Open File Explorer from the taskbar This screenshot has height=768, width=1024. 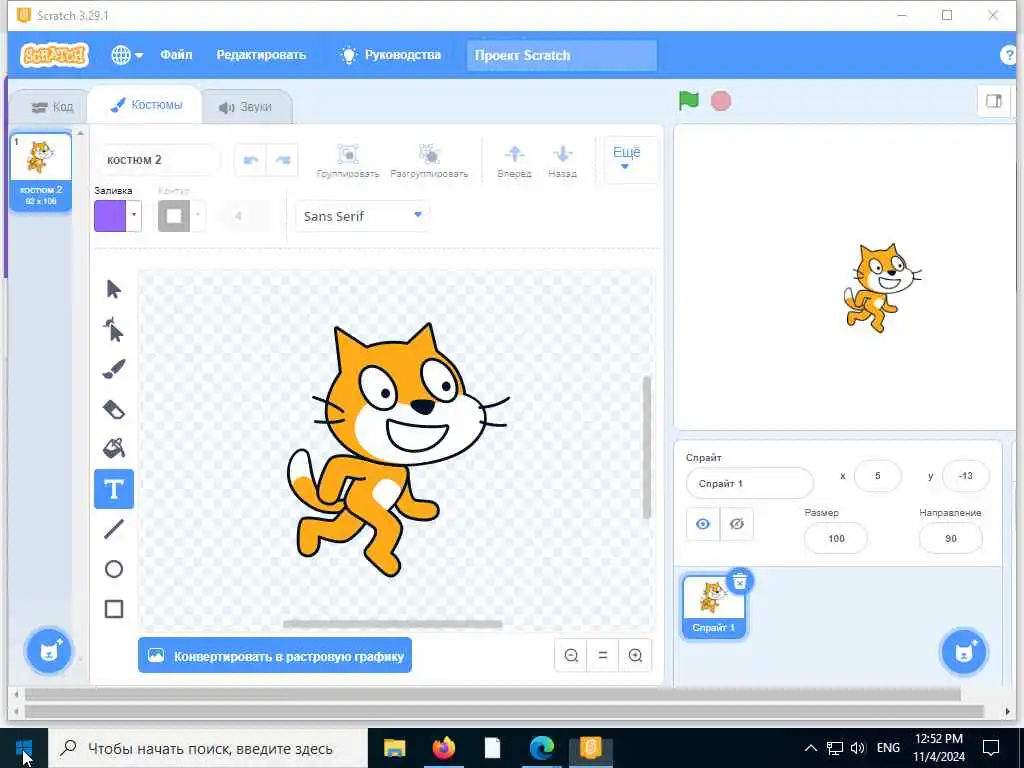(x=394, y=748)
